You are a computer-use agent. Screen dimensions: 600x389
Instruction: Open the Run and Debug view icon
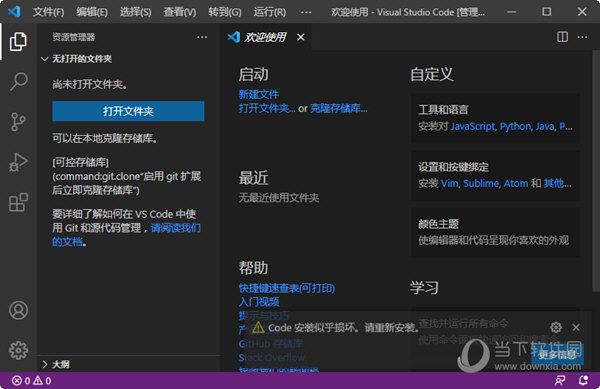pyautogui.click(x=18, y=162)
